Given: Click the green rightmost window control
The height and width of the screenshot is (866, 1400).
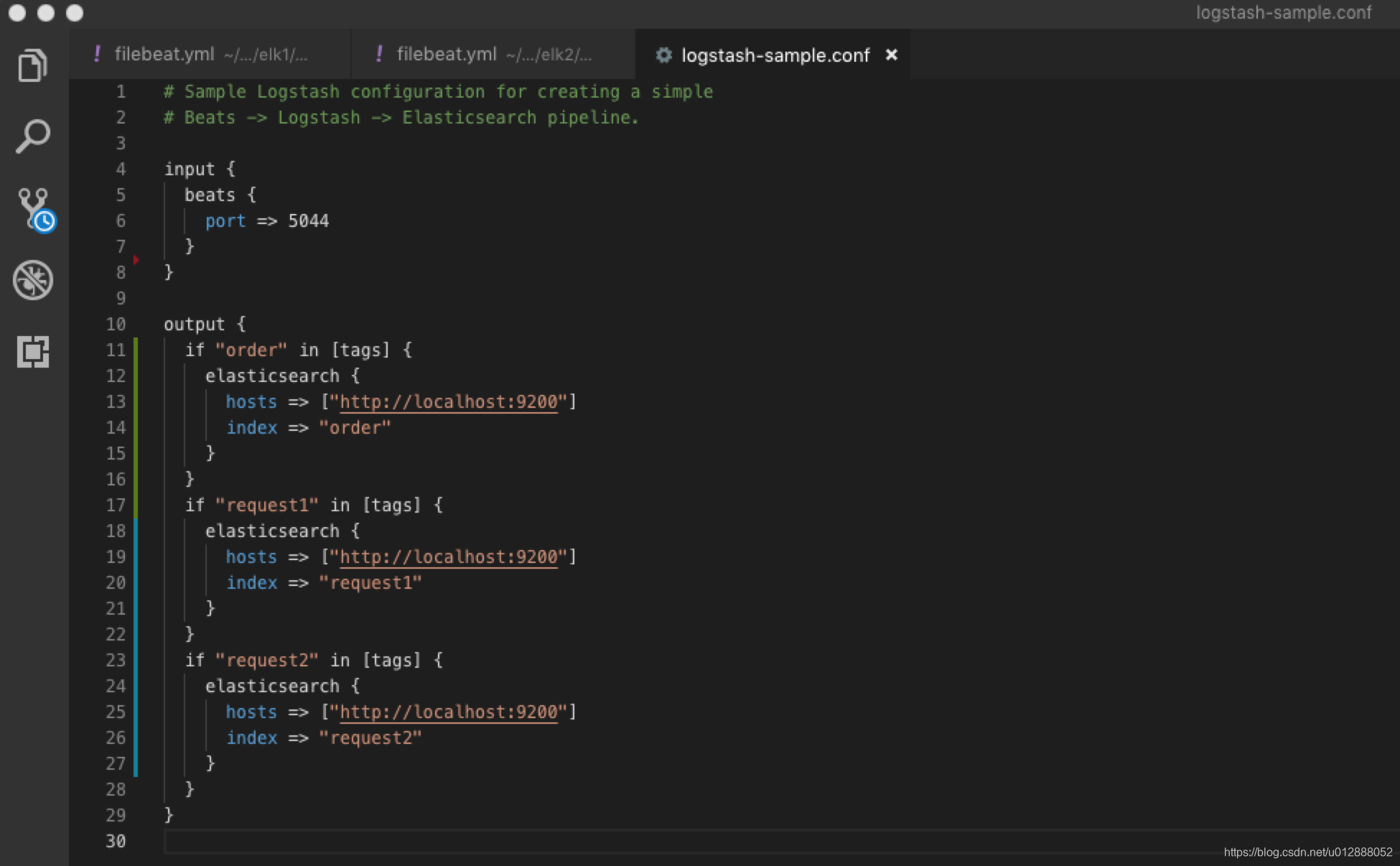Looking at the screenshot, I should pos(75,13).
